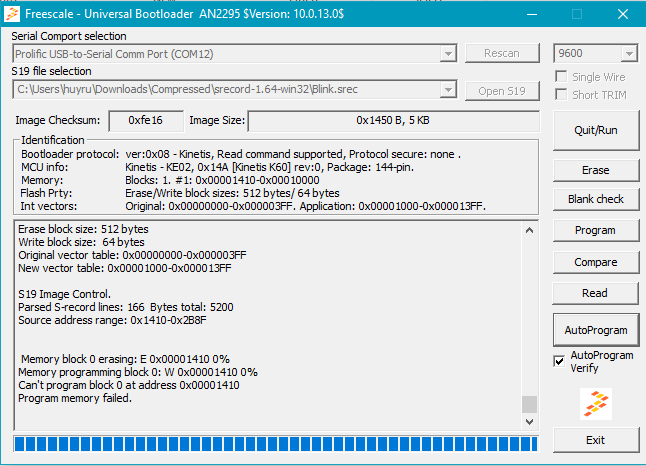This screenshot has height=466, width=646.
Task: Click the Open S19 button
Action: click(502, 91)
